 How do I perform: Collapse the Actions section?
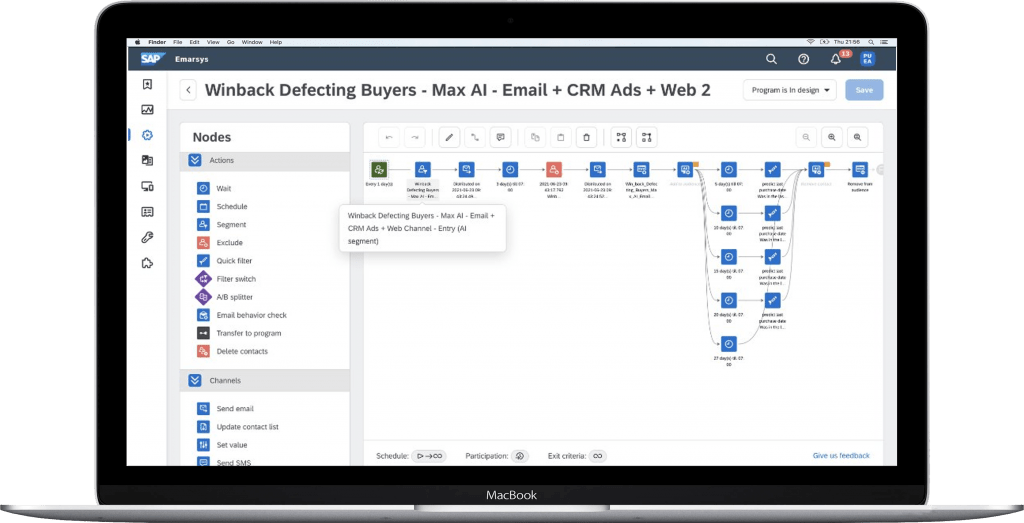coord(195,160)
